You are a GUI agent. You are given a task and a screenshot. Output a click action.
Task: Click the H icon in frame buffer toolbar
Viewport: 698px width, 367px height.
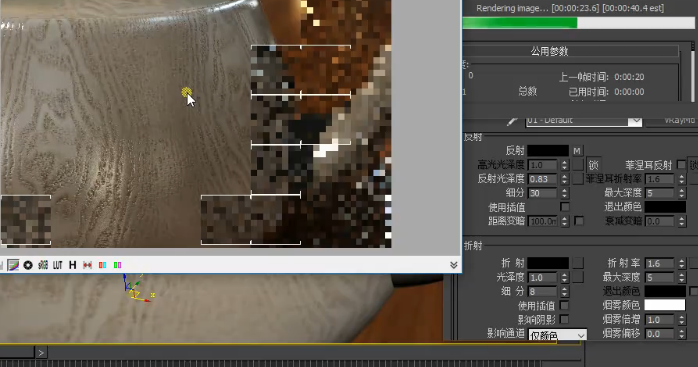pos(73,265)
